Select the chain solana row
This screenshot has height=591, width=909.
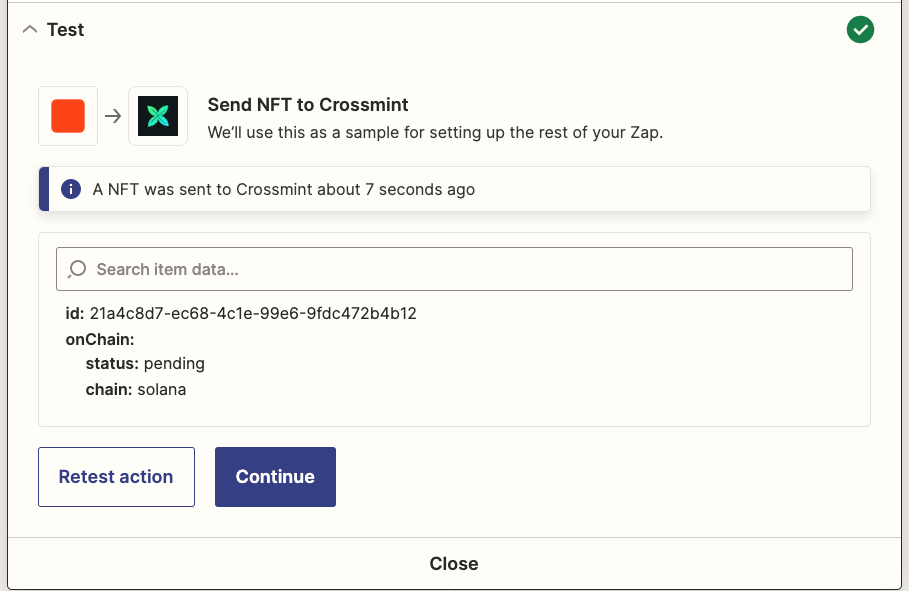tap(136, 389)
